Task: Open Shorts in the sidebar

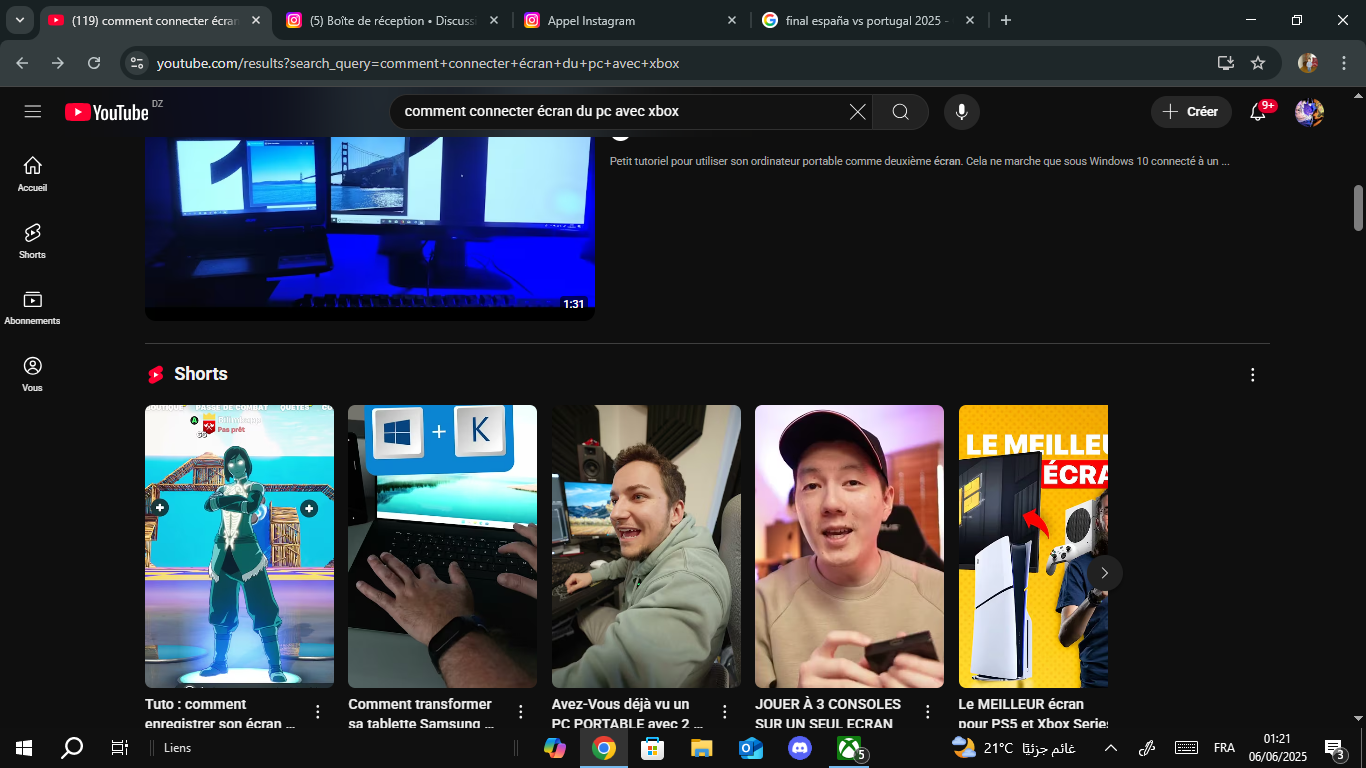Action: [32, 241]
